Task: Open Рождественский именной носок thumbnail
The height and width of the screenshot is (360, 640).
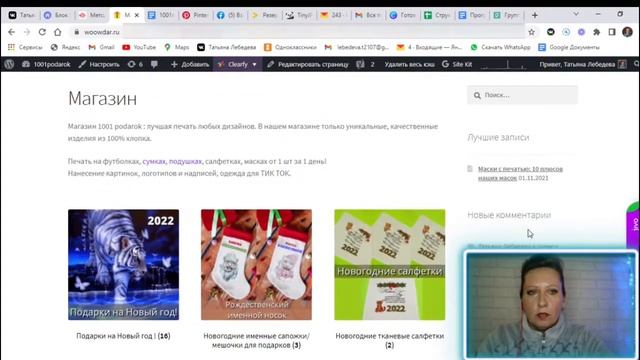Action: coord(256,264)
